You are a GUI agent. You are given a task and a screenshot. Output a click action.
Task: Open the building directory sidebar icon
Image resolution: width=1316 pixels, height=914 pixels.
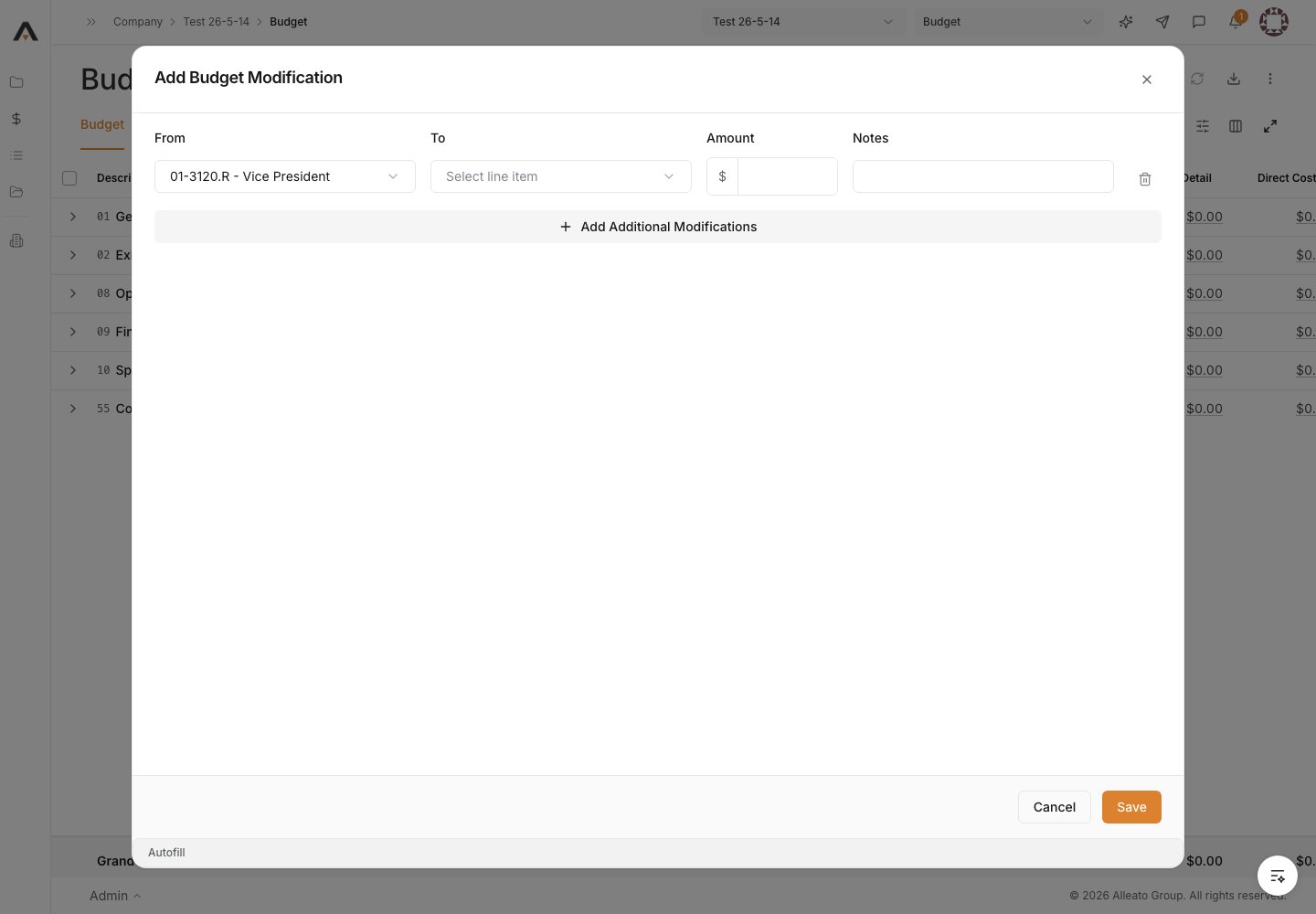[x=16, y=241]
